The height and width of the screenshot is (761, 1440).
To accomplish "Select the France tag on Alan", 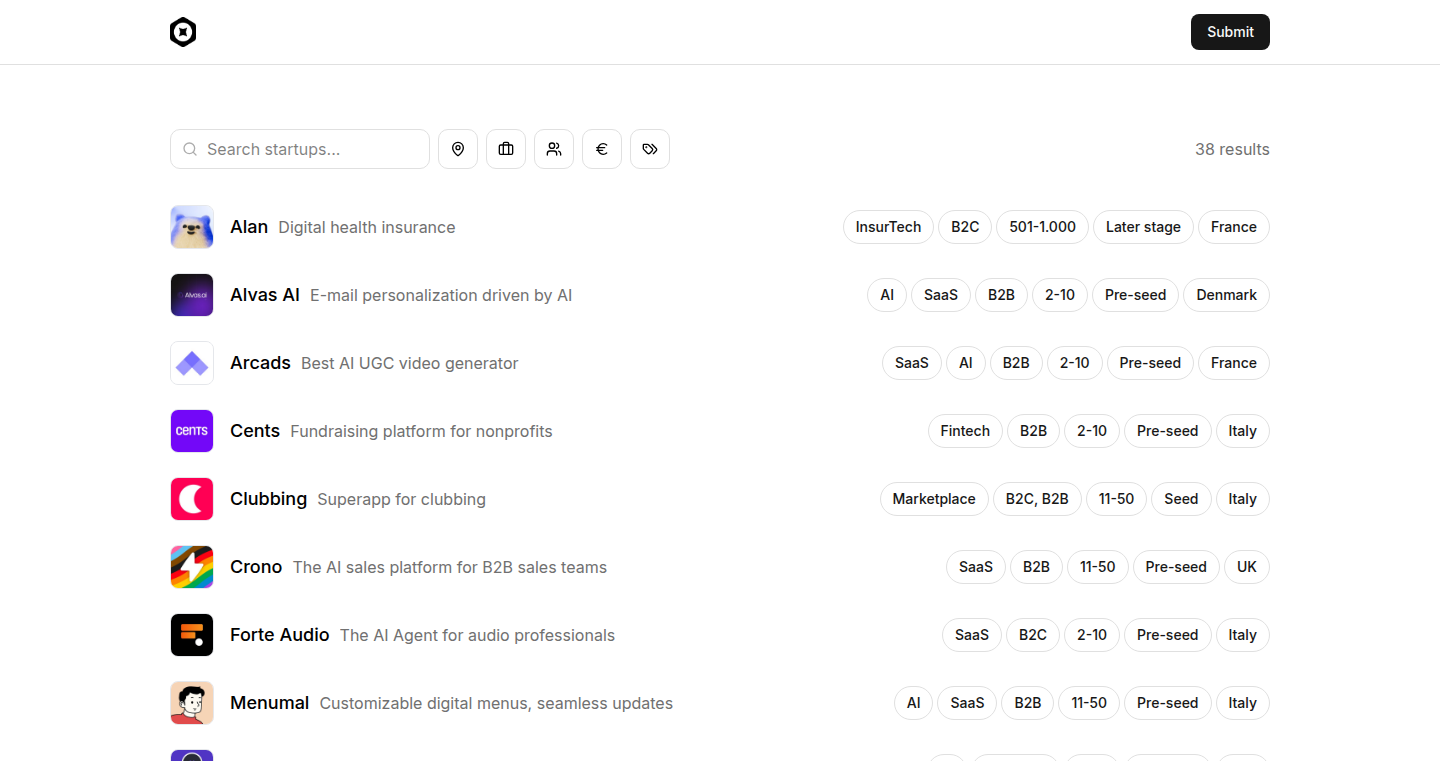I will coord(1233,227).
